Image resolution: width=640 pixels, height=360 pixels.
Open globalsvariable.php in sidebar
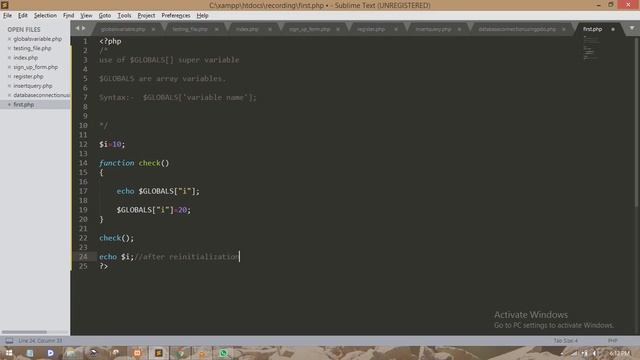[x=38, y=39]
